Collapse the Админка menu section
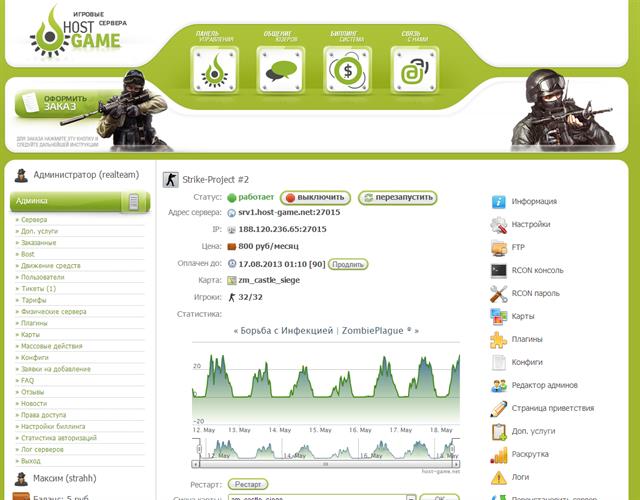The height and width of the screenshot is (500, 640). [133, 202]
